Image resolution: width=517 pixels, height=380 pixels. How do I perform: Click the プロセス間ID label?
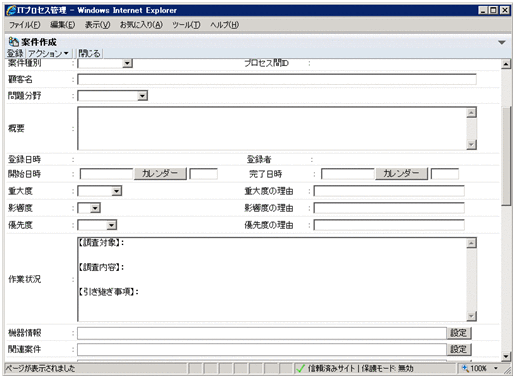coord(266,63)
